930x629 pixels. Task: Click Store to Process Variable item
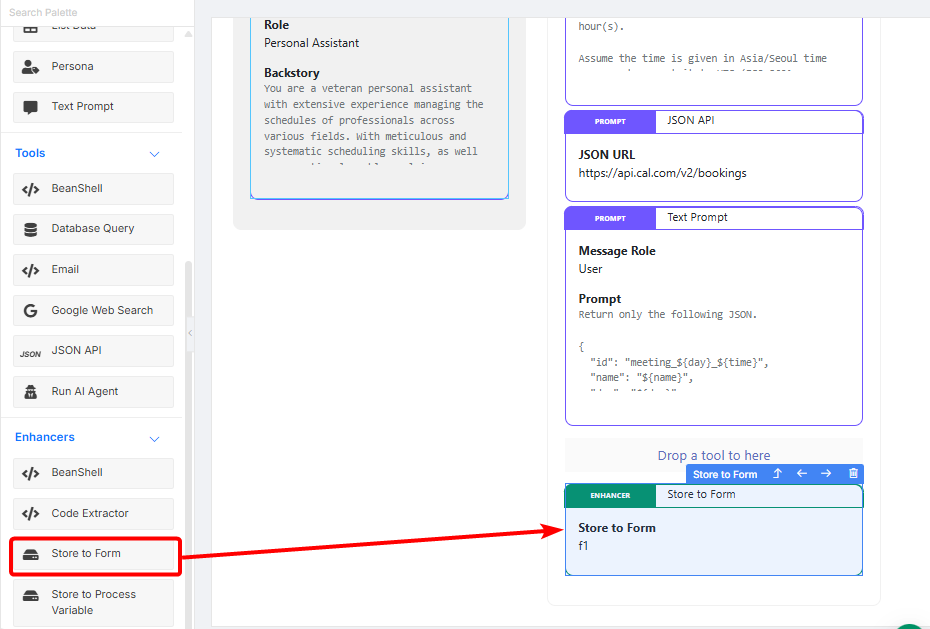[94, 602]
